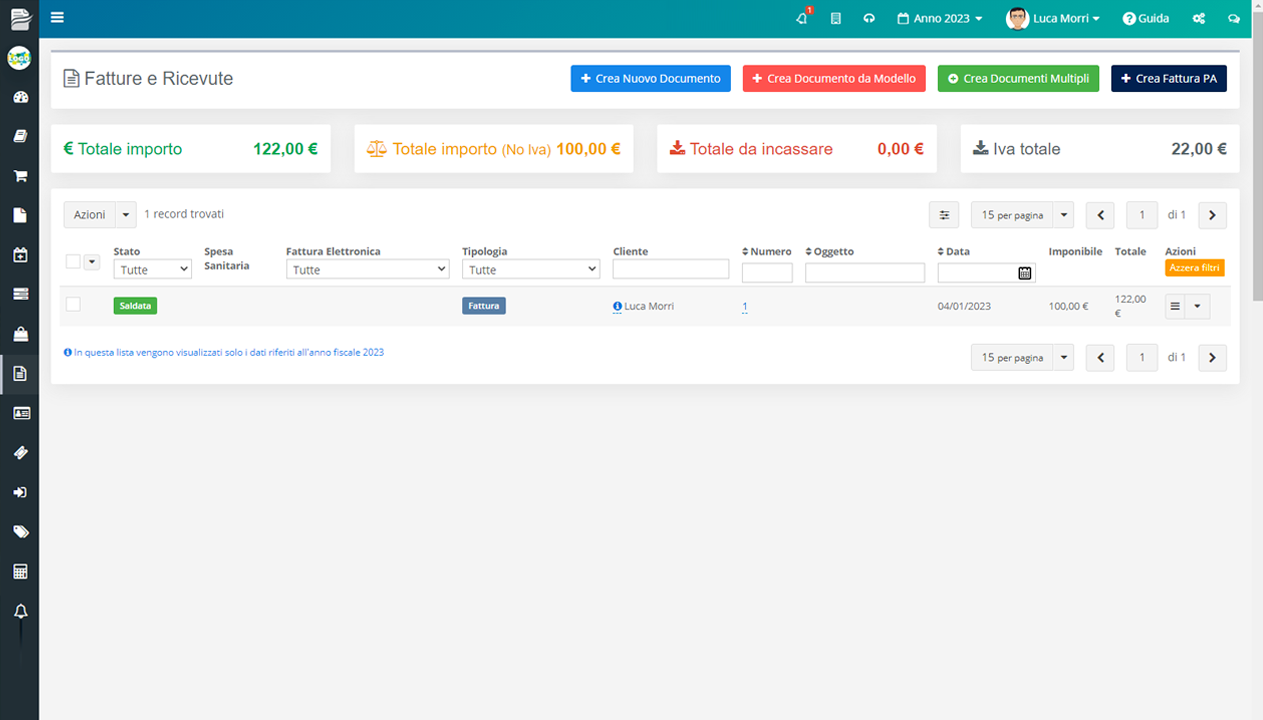The width and height of the screenshot is (1263, 720).
Task: Open the bell icon in sidebar
Action: click(x=20, y=611)
